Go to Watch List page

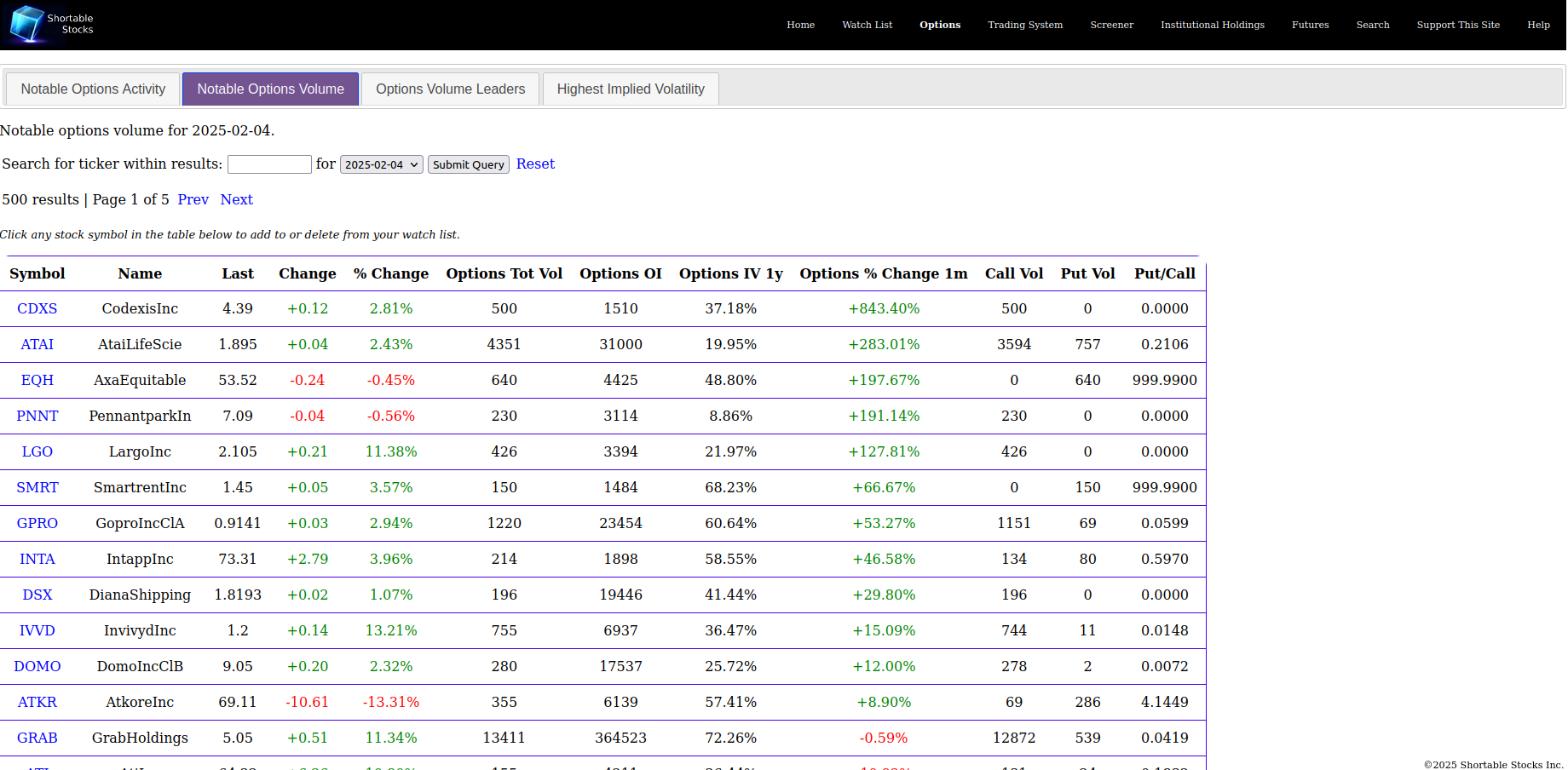point(867,25)
